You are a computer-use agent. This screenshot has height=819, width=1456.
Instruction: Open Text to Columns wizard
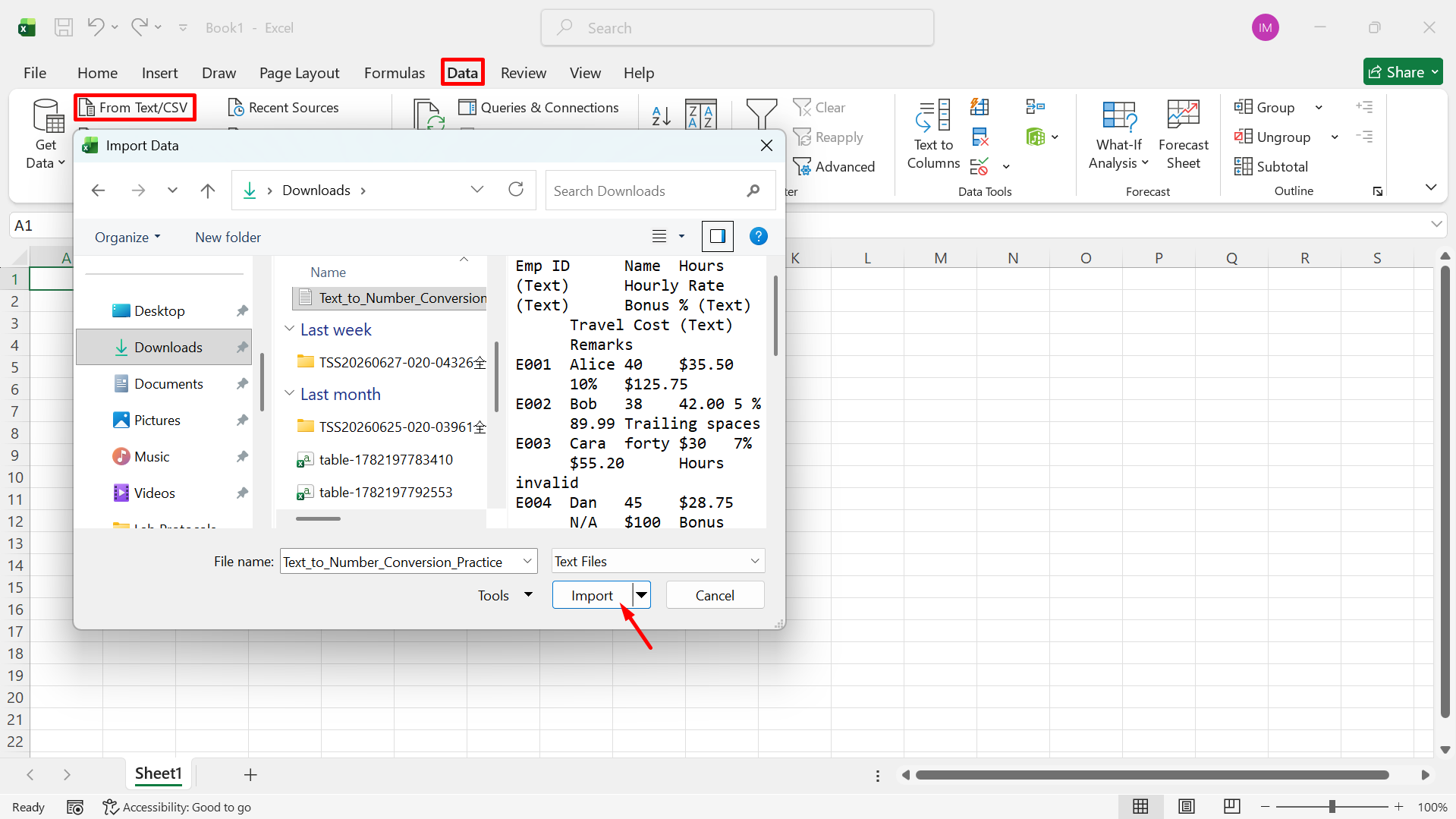[933, 135]
